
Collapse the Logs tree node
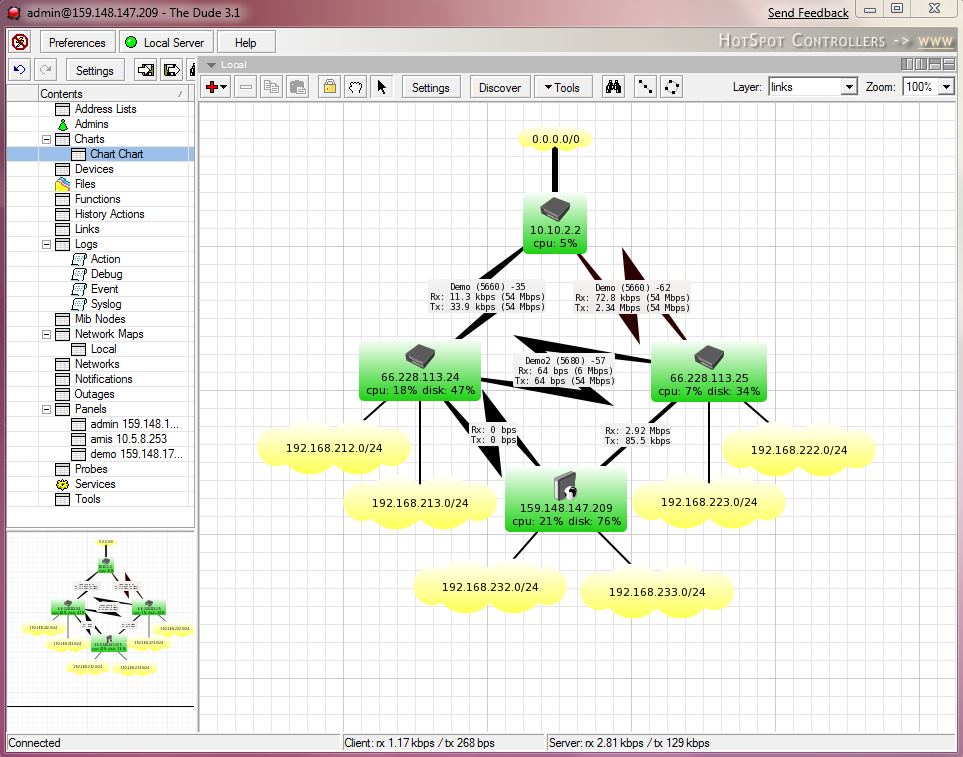click(x=47, y=244)
